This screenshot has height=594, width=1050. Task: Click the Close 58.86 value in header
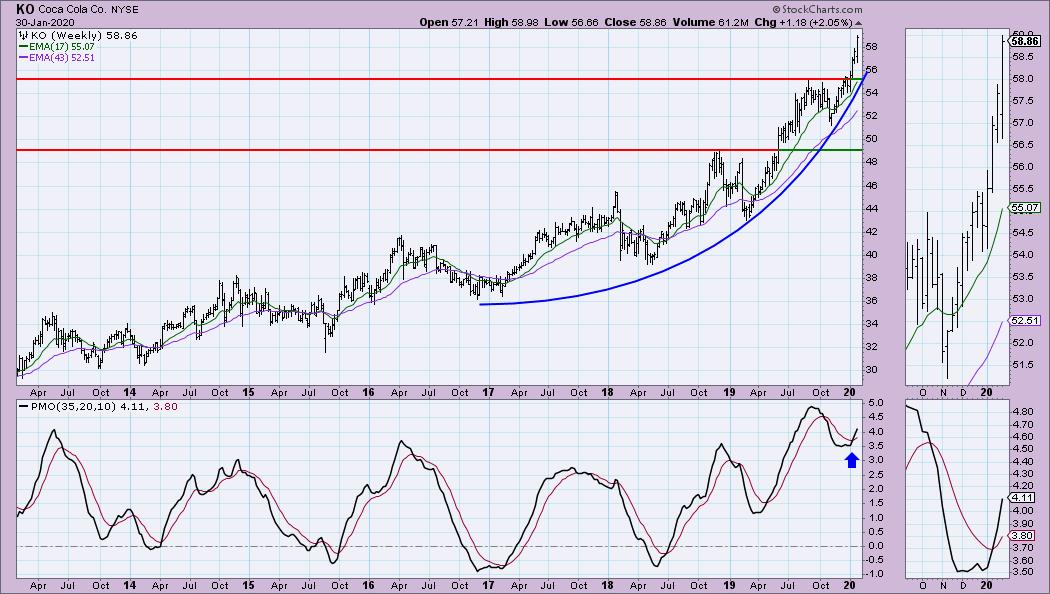635,22
